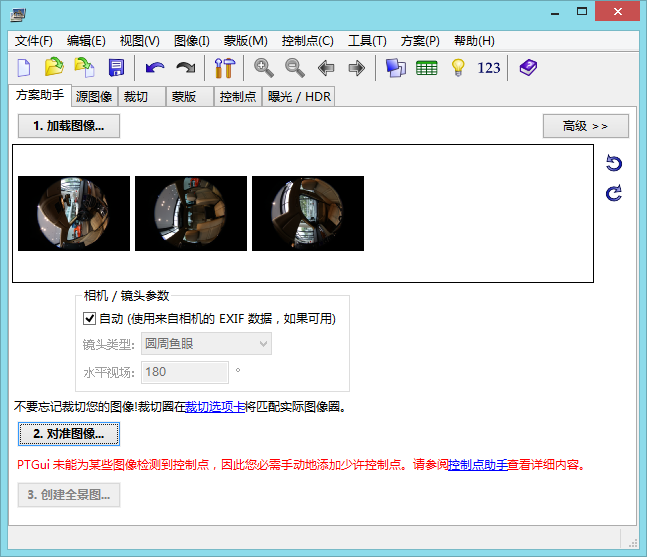
Task: Follow the 裁切选项卡 link
Action: [x=215, y=407]
